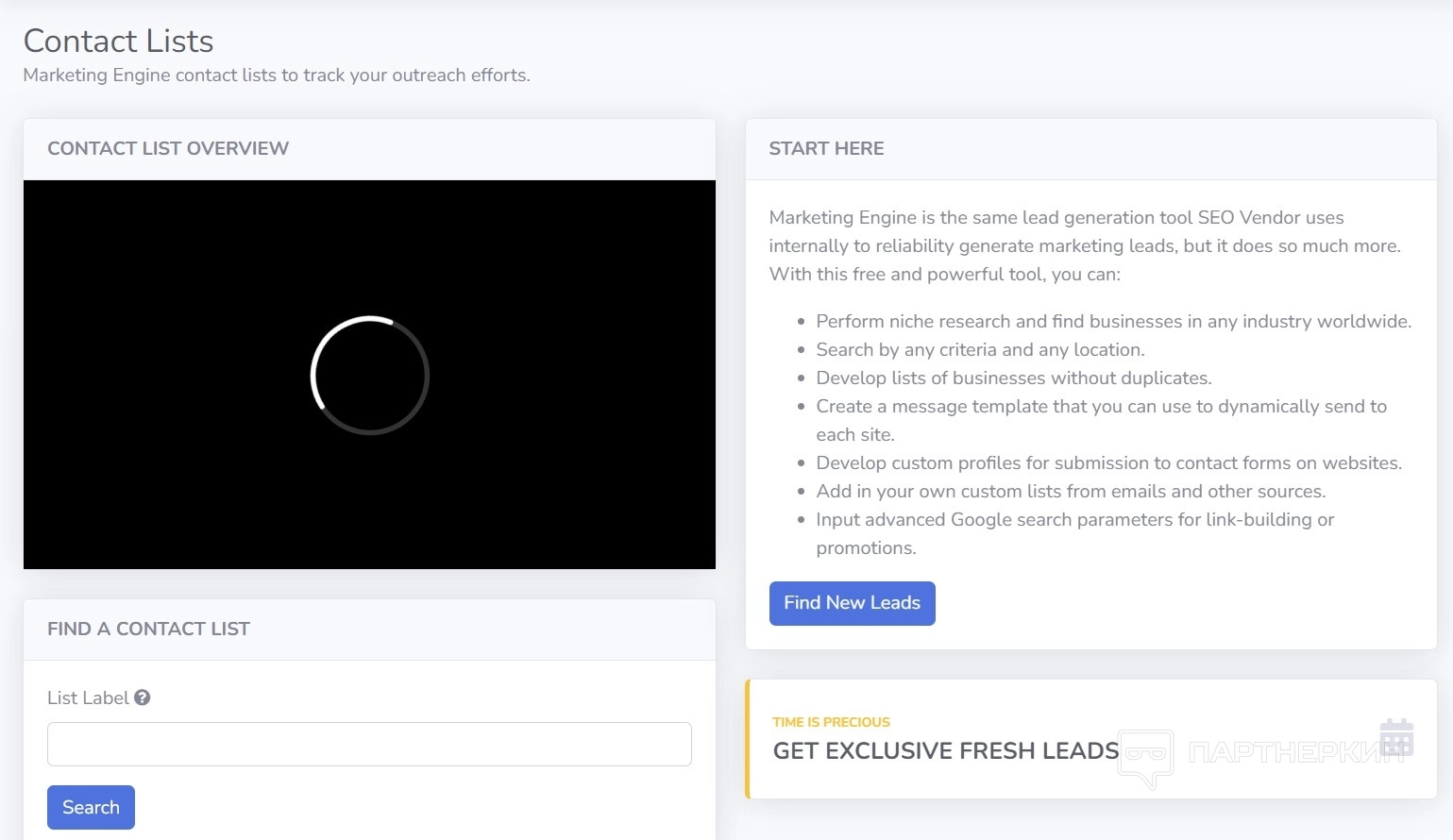
Task: Click the calendar icon on fresh leads card
Action: tap(1395, 737)
